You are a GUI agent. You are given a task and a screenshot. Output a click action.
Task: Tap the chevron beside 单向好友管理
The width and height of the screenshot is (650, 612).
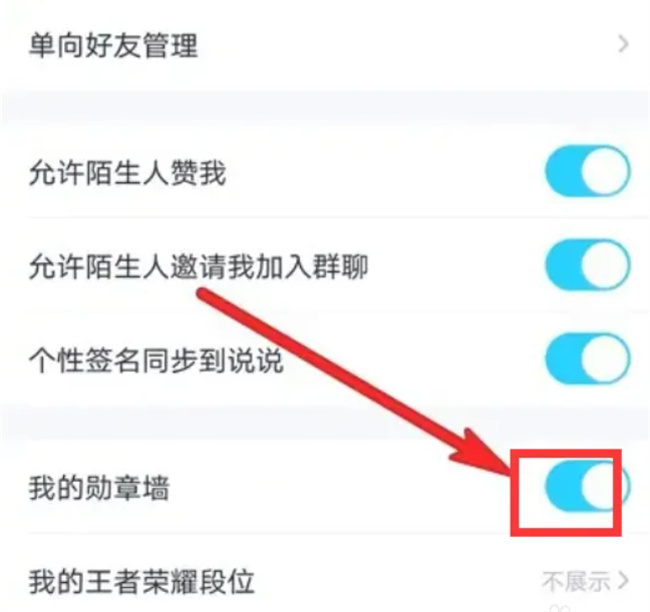[623, 44]
